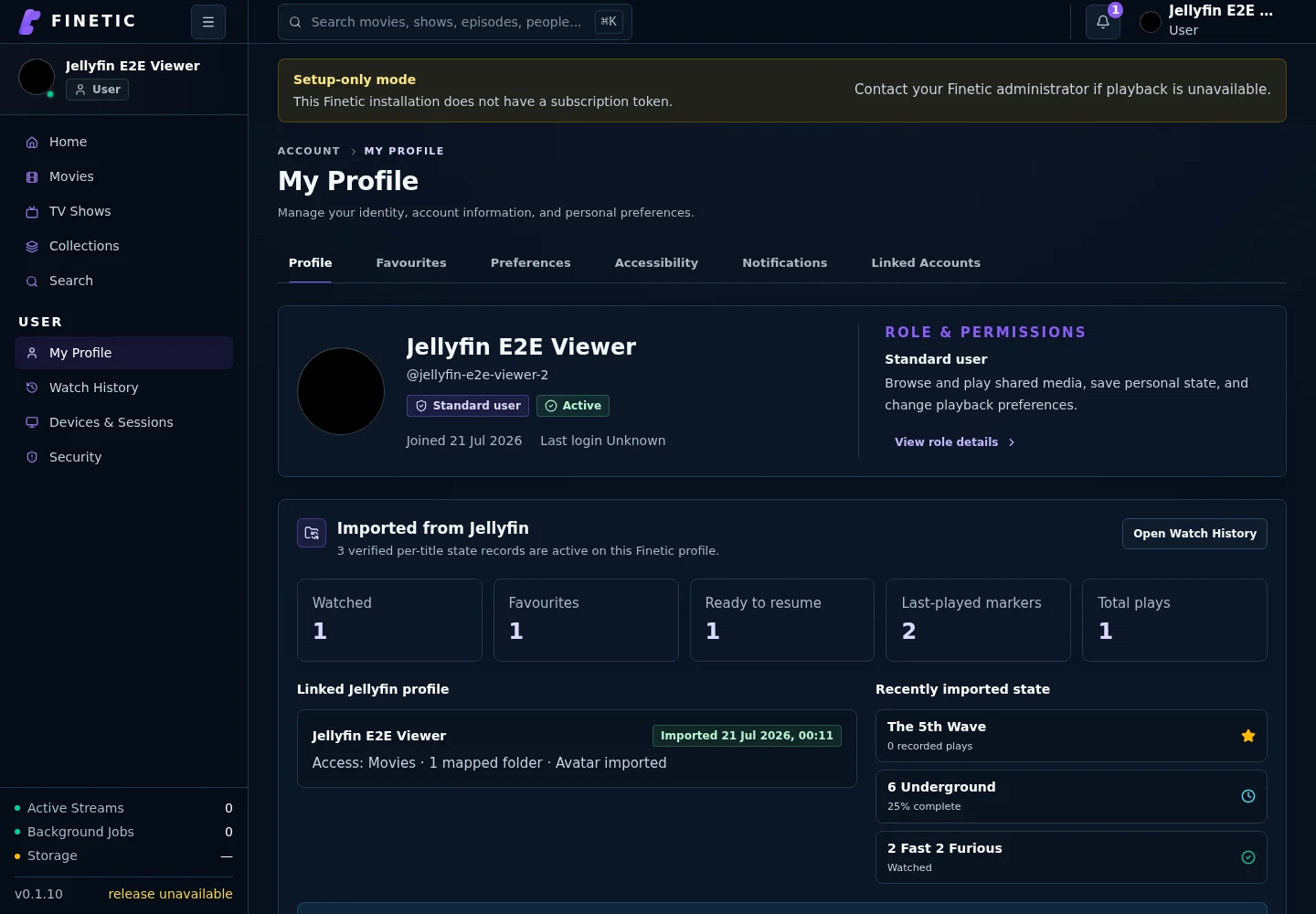
Task: Click the View role details chevron arrow
Action: coord(1012,442)
